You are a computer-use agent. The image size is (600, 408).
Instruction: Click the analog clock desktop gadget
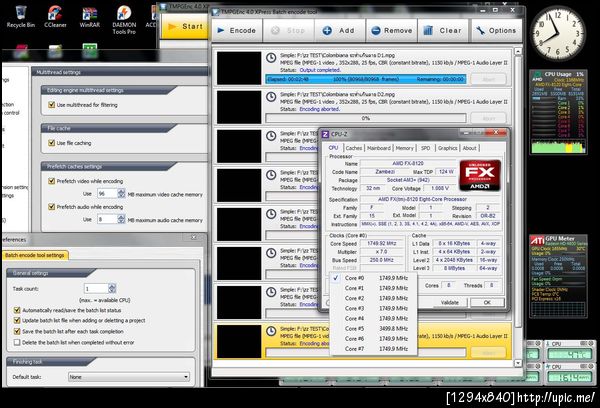(x=558, y=33)
